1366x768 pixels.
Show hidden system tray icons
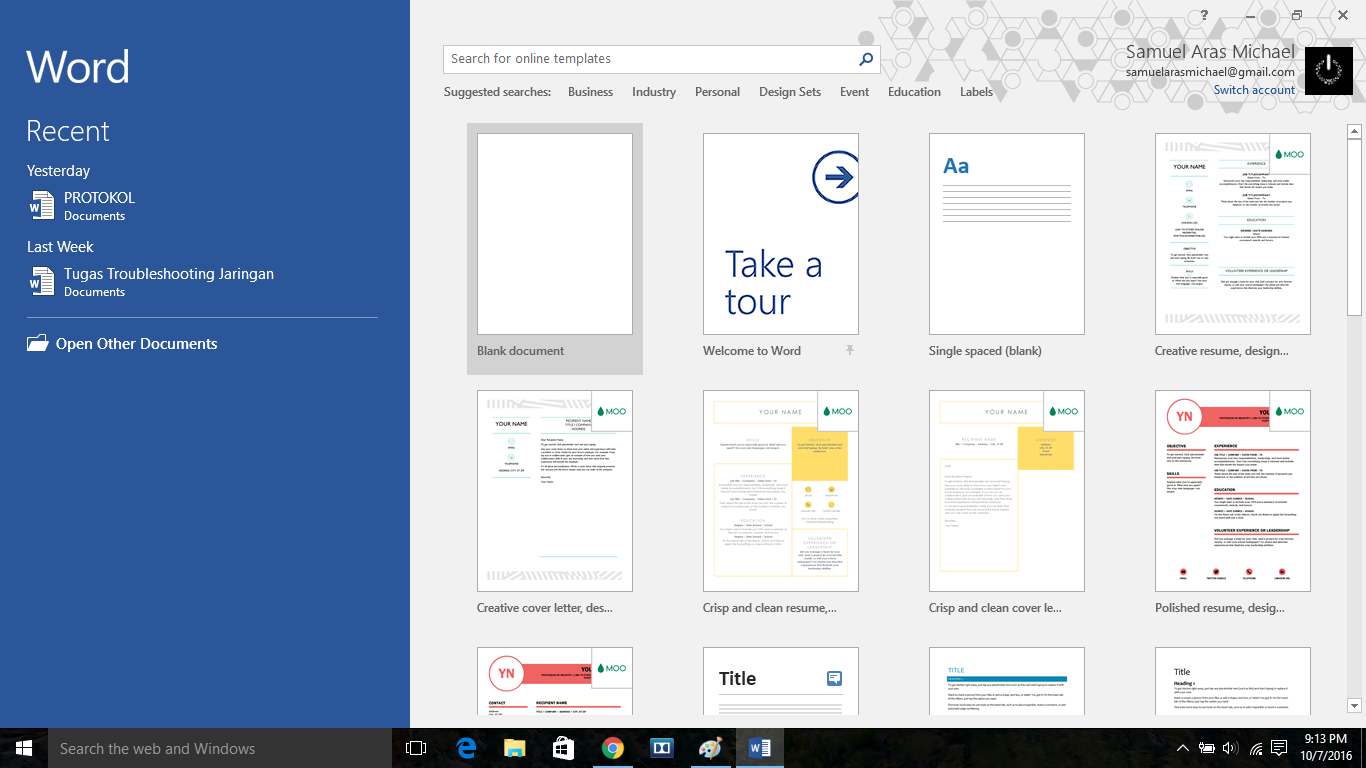[1183, 748]
